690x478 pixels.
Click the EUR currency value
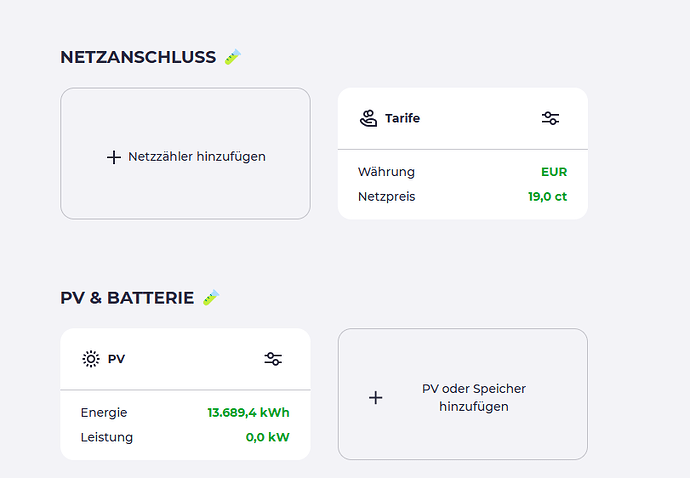click(x=554, y=172)
